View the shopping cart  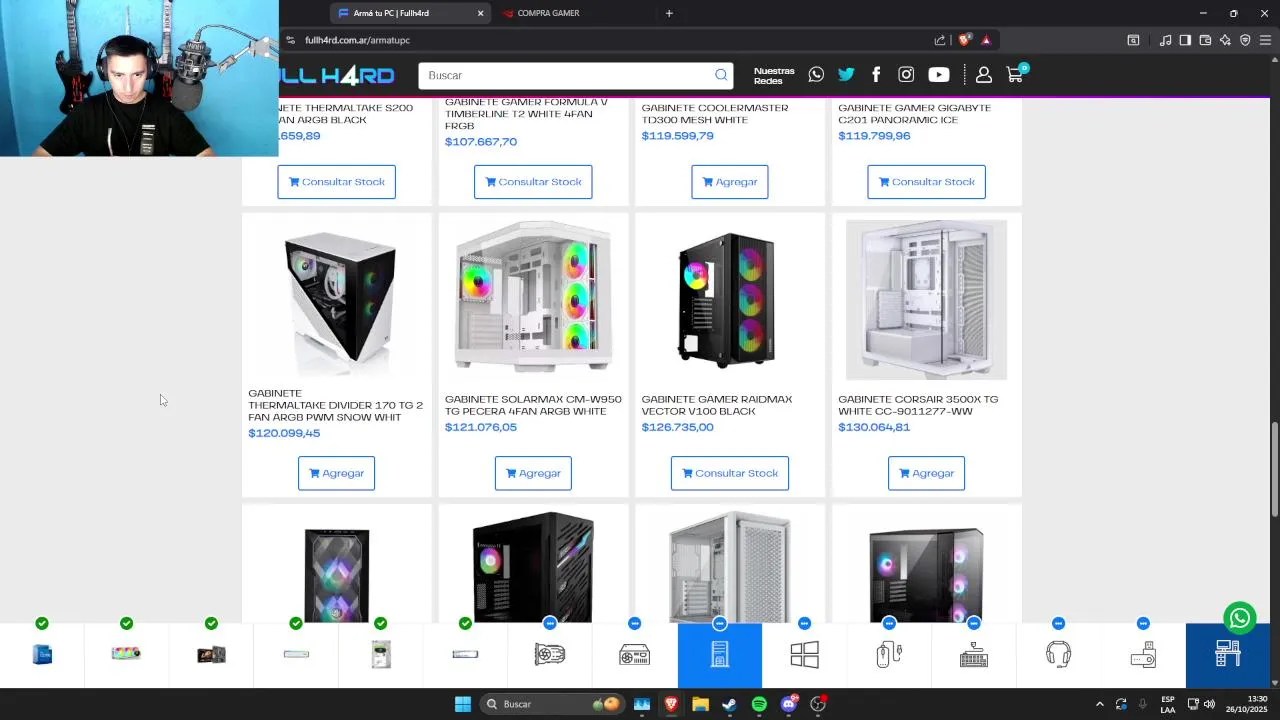pos(1015,75)
